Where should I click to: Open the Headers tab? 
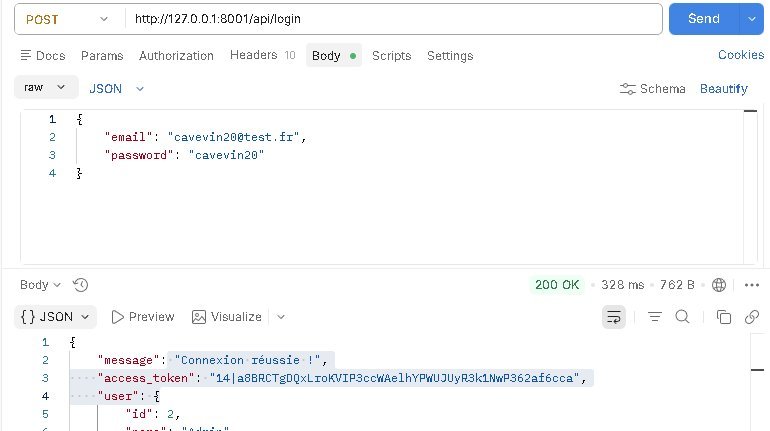click(262, 55)
